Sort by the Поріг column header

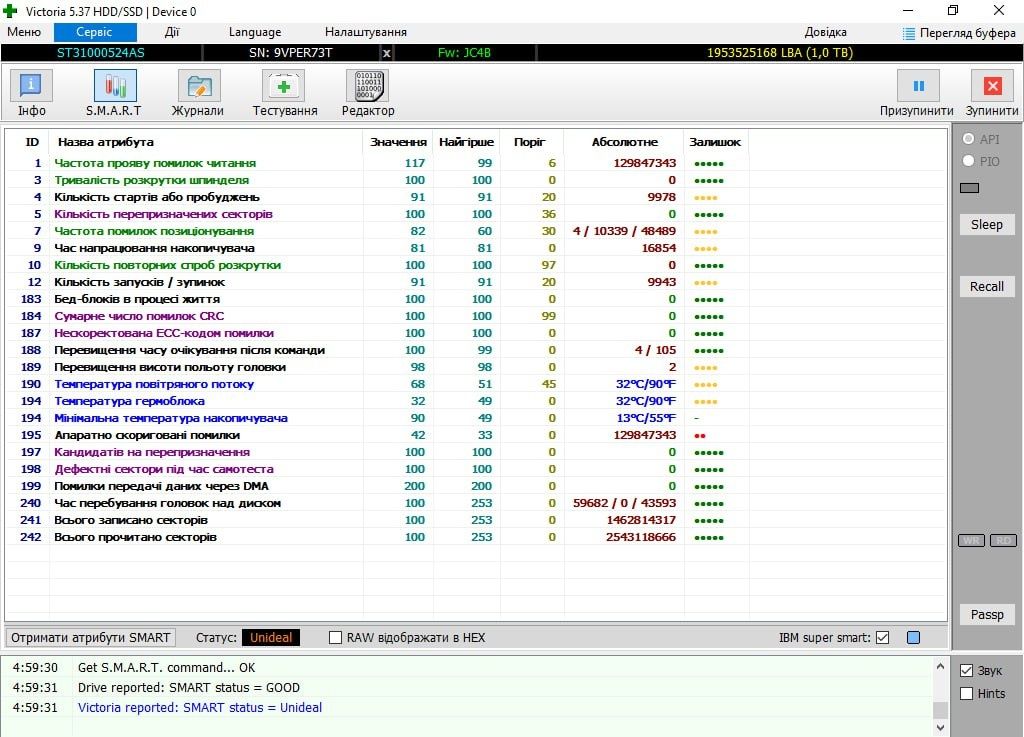[x=530, y=142]
